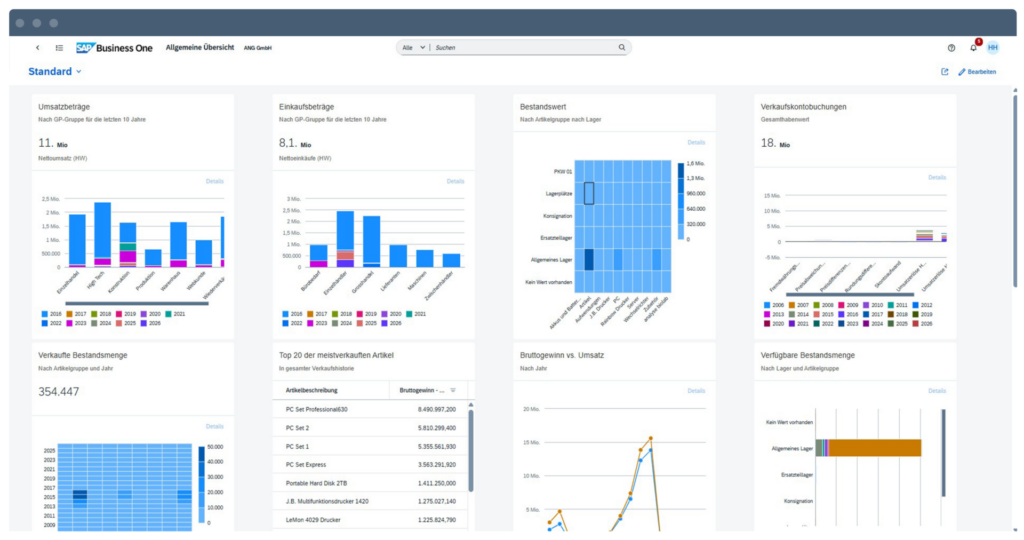Image resolution: width=1024 pixels, height=540 pixels.
Task: Toggle 2019 legend swatch in Verkaufskontobuchungen chart
Action: tap(916, 314)
